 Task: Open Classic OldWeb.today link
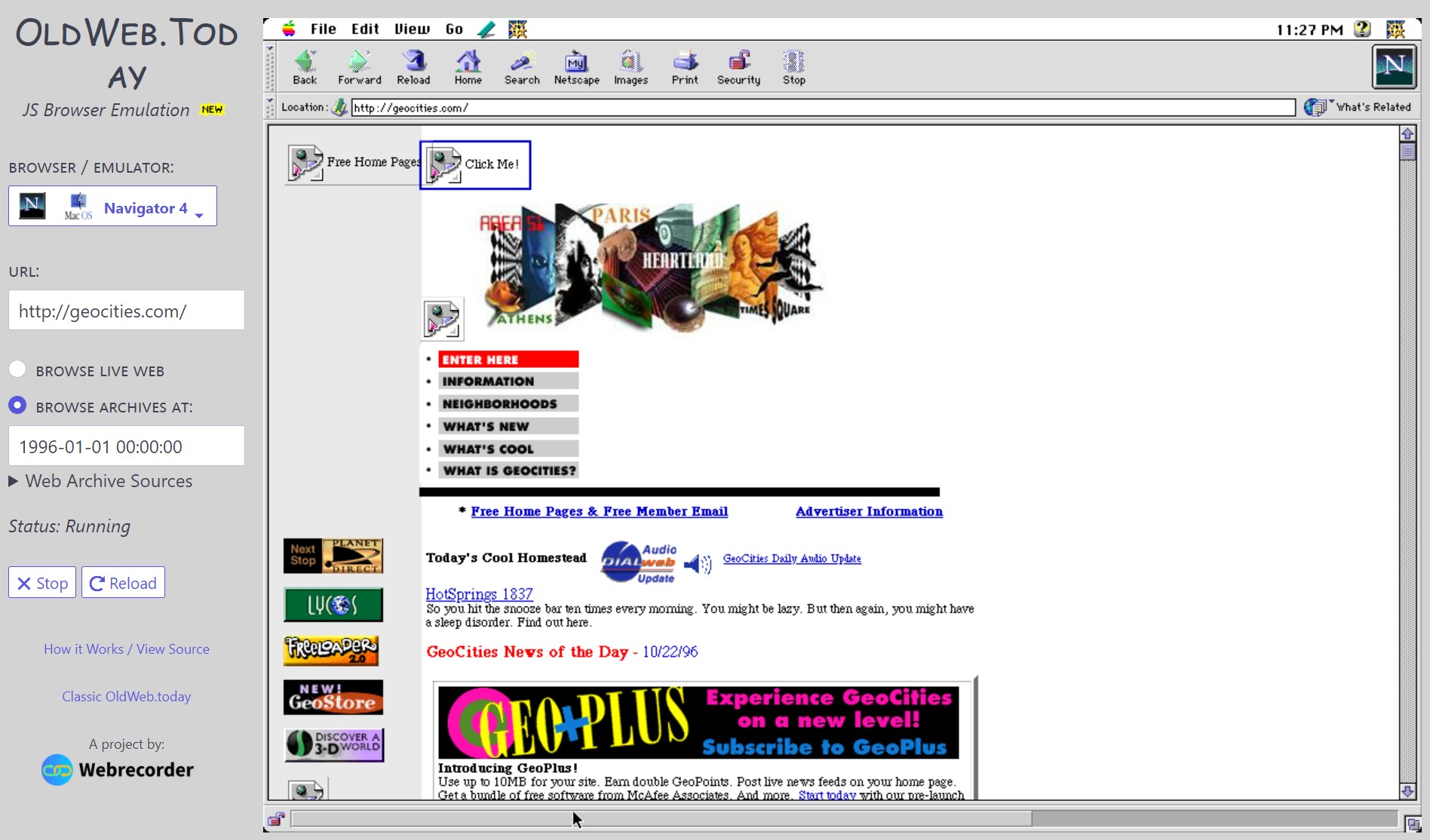[127, 696]
